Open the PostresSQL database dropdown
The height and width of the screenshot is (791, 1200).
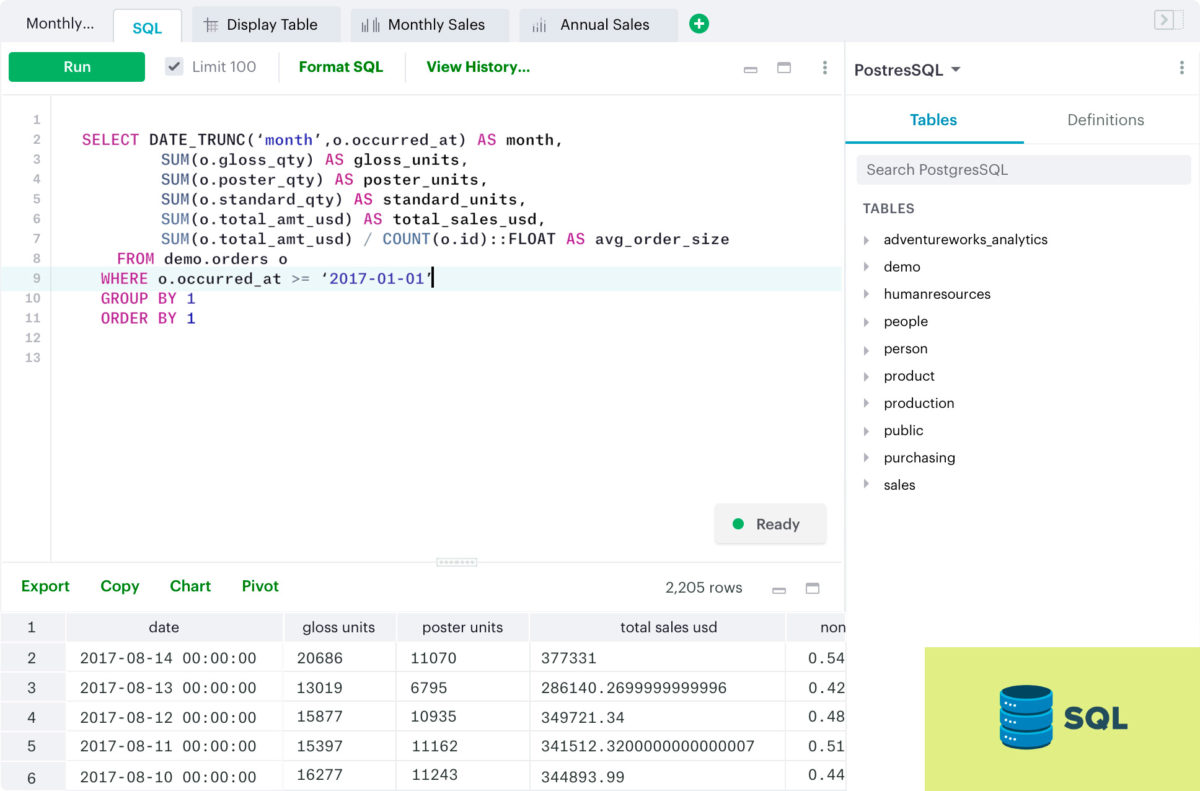tap(907, 70)
